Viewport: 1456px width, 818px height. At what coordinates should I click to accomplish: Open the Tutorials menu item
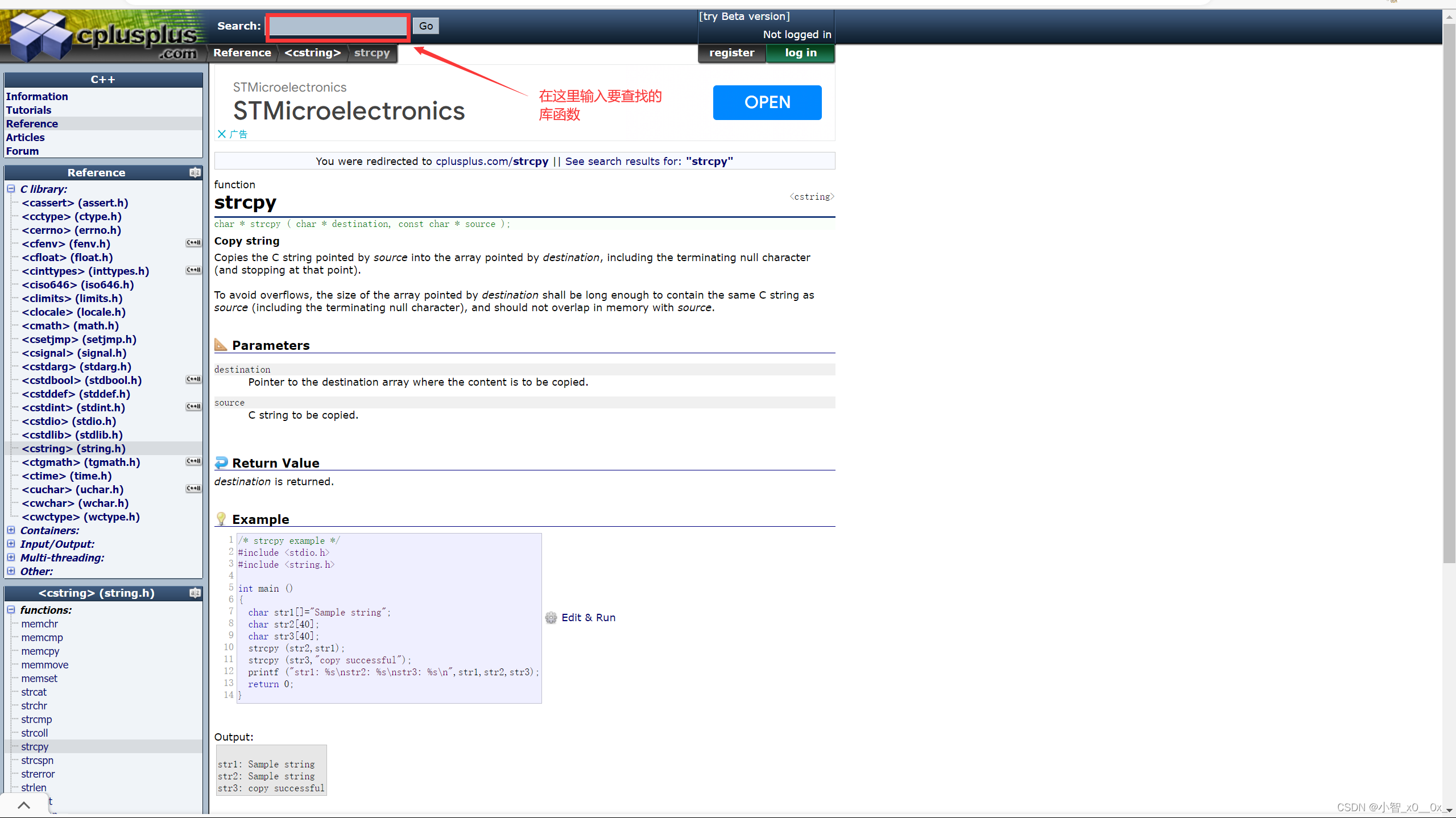(28, 110)
